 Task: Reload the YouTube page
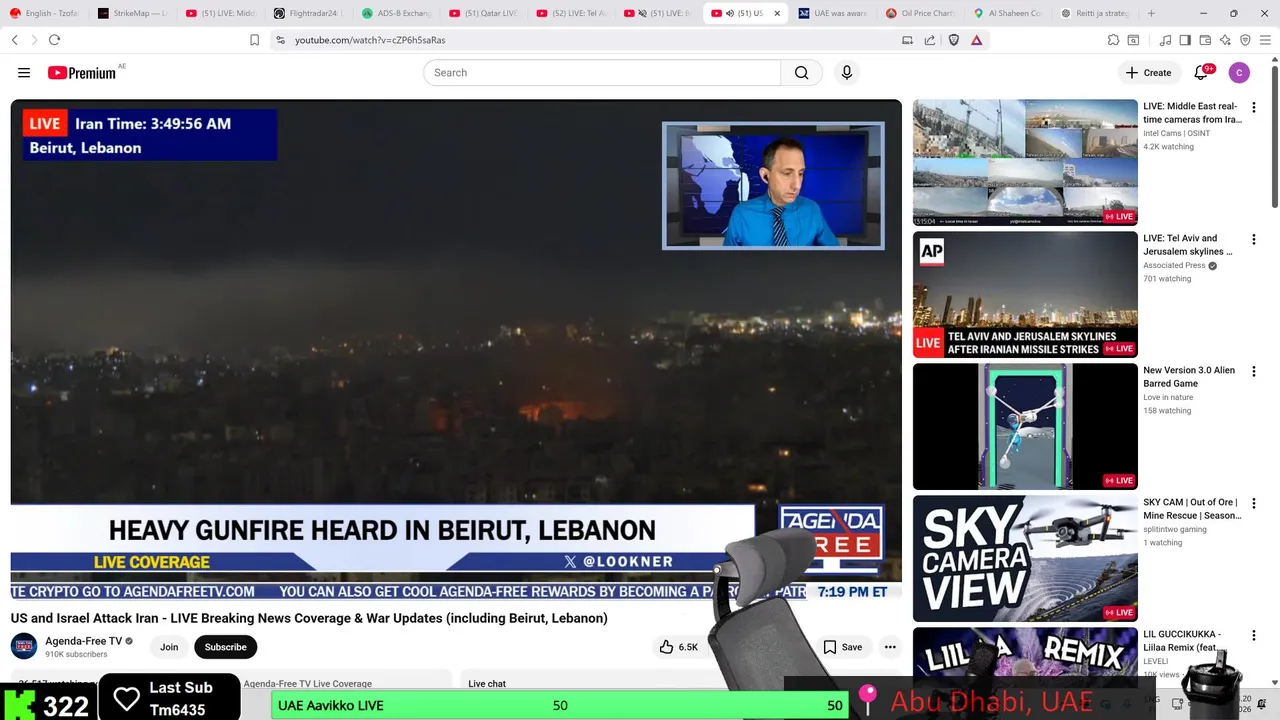tap(54, 40)
